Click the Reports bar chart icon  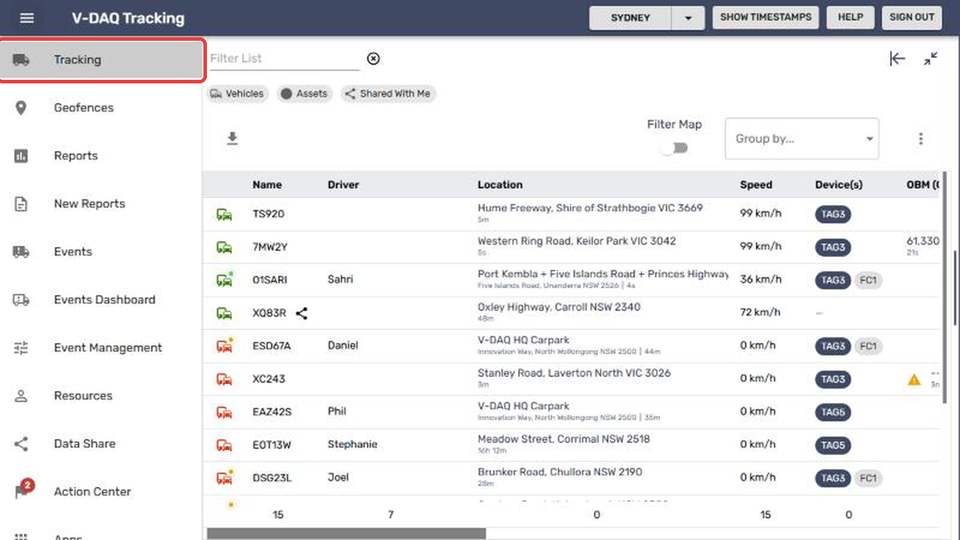(21, 156)
